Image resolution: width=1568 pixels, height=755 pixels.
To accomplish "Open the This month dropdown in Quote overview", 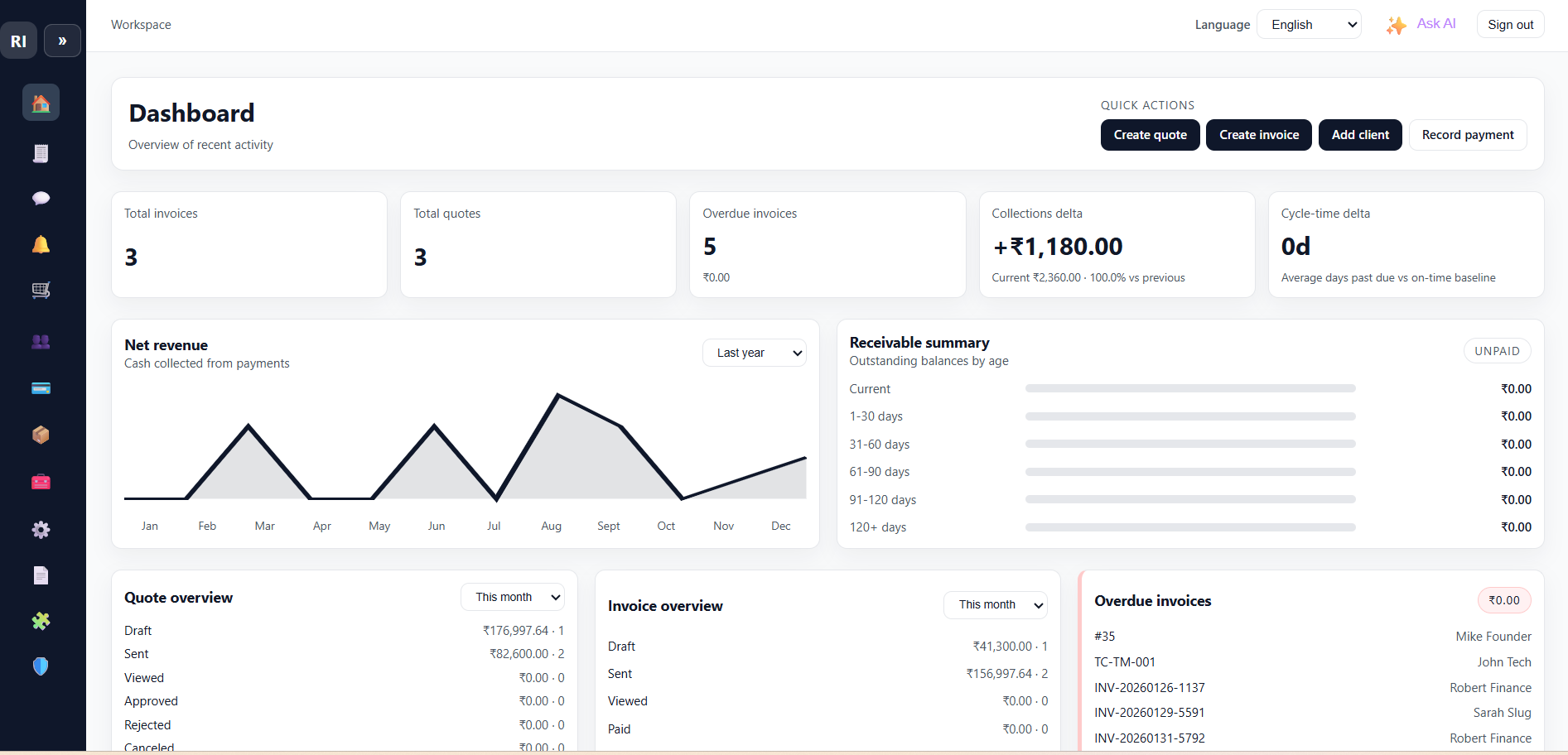I will (x=512, y=597).
